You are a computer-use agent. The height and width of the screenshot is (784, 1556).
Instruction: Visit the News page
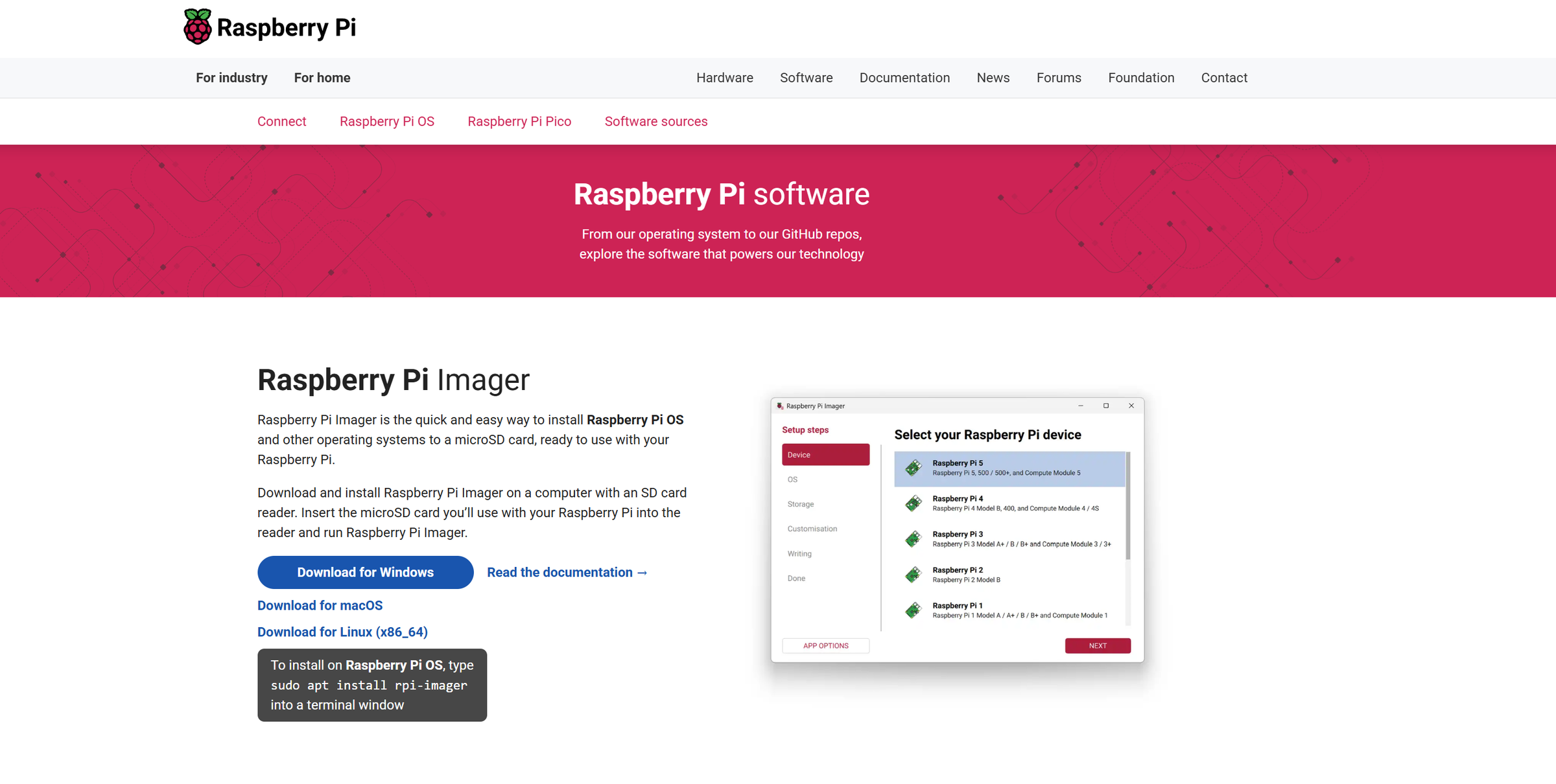coord(993,78)
